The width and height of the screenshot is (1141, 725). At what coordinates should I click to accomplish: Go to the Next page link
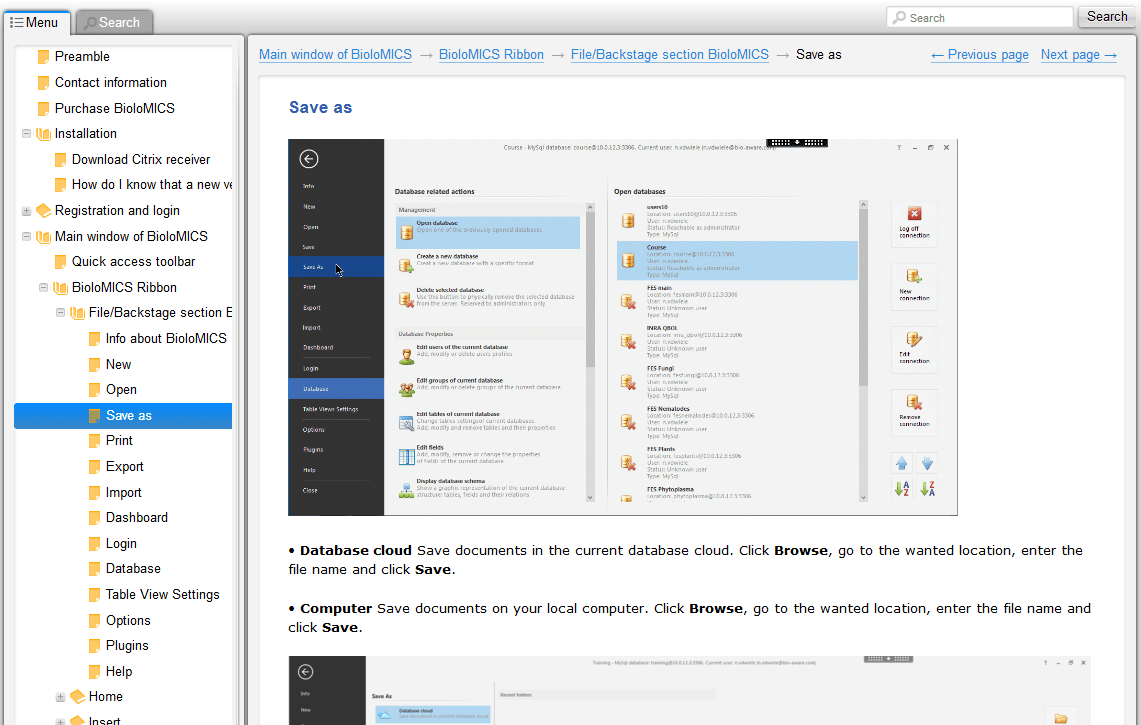1078,55
